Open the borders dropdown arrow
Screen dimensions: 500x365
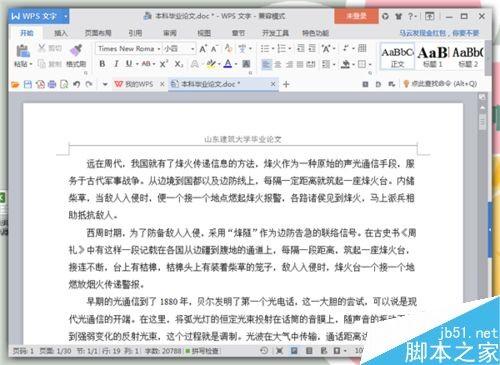coord(370,64)
